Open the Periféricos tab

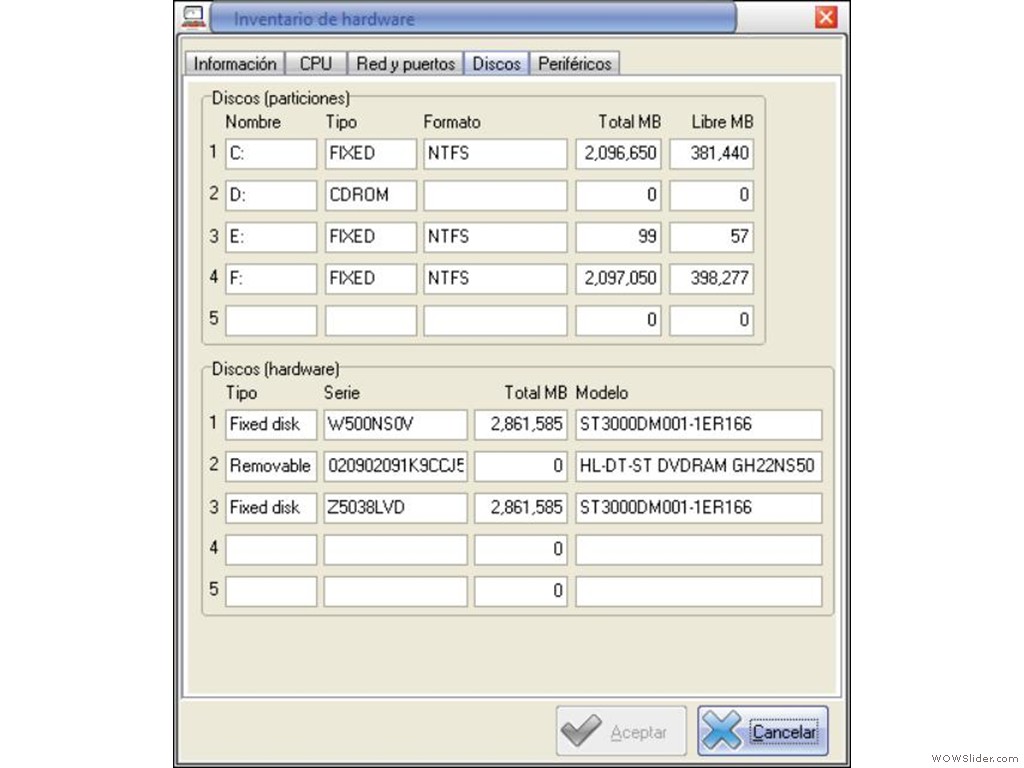click(575, 63)
